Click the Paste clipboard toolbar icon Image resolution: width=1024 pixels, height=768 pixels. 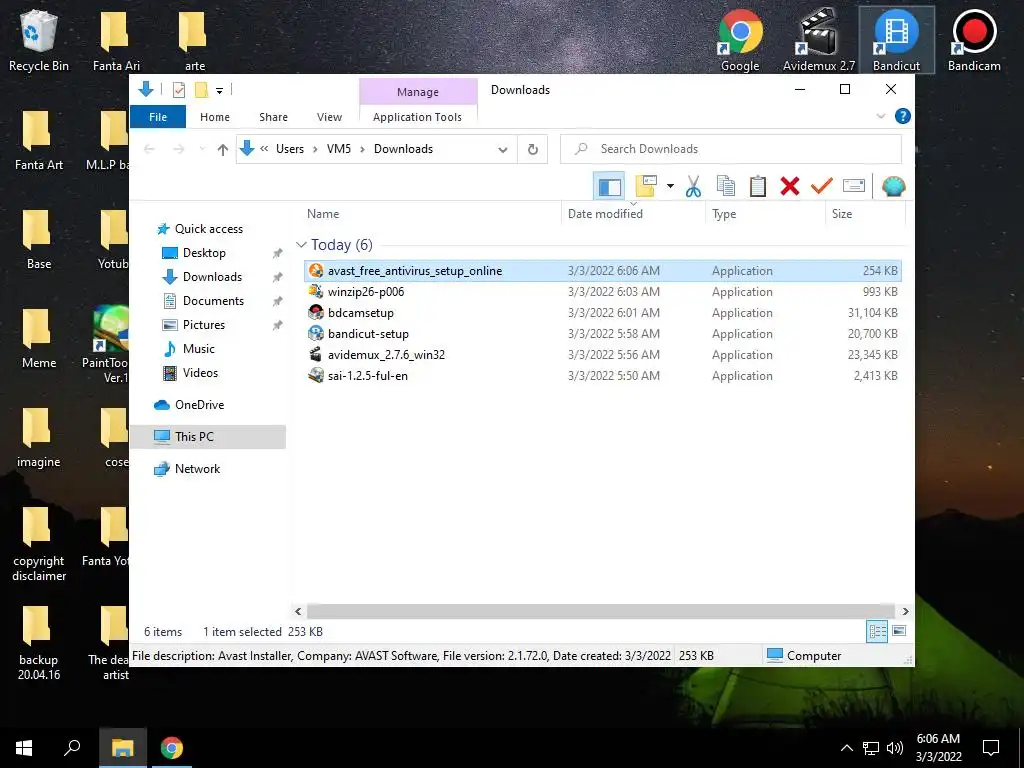[758, 187]
